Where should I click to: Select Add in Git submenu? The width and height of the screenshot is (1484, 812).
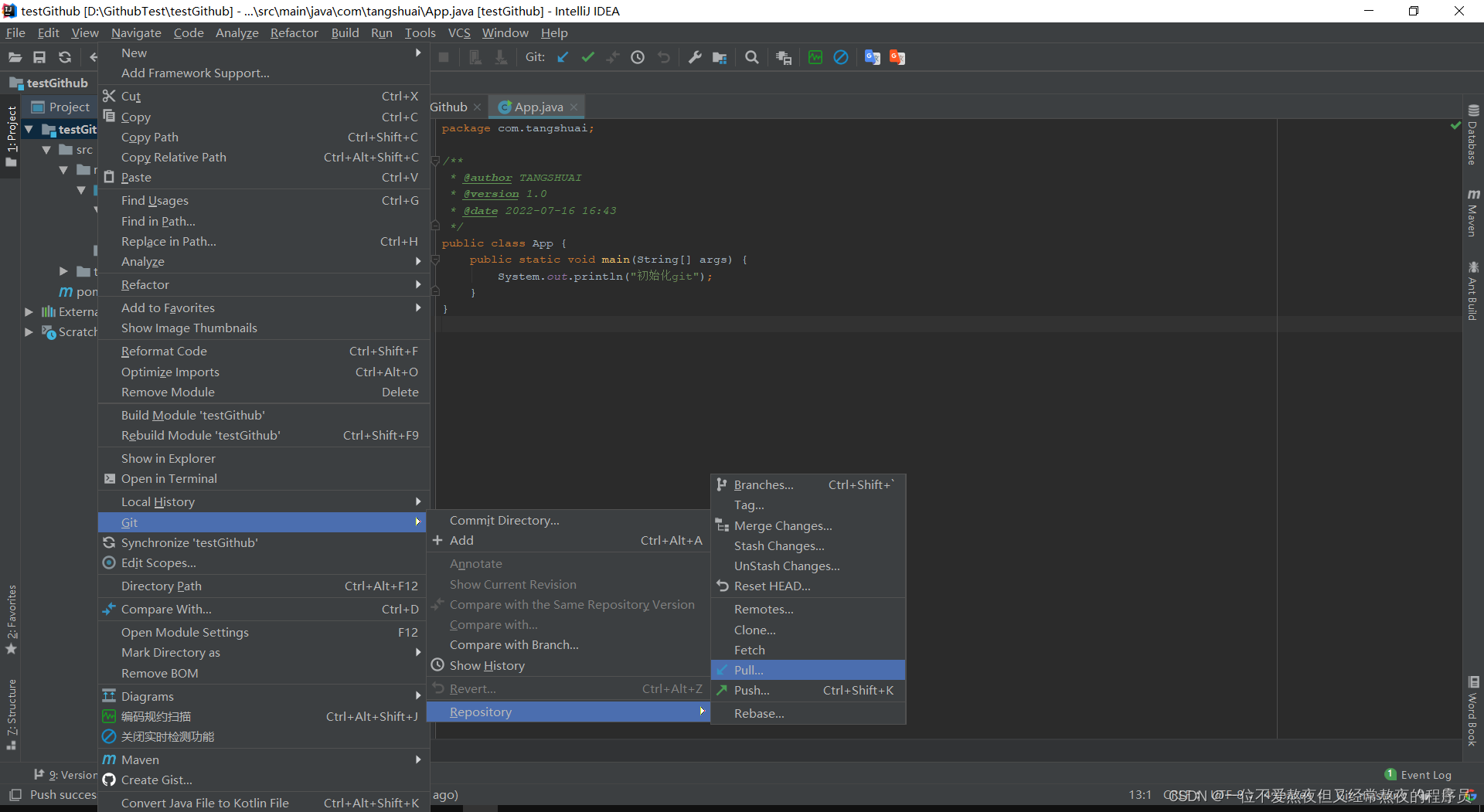pyautogui.click(x=568, y=541)
